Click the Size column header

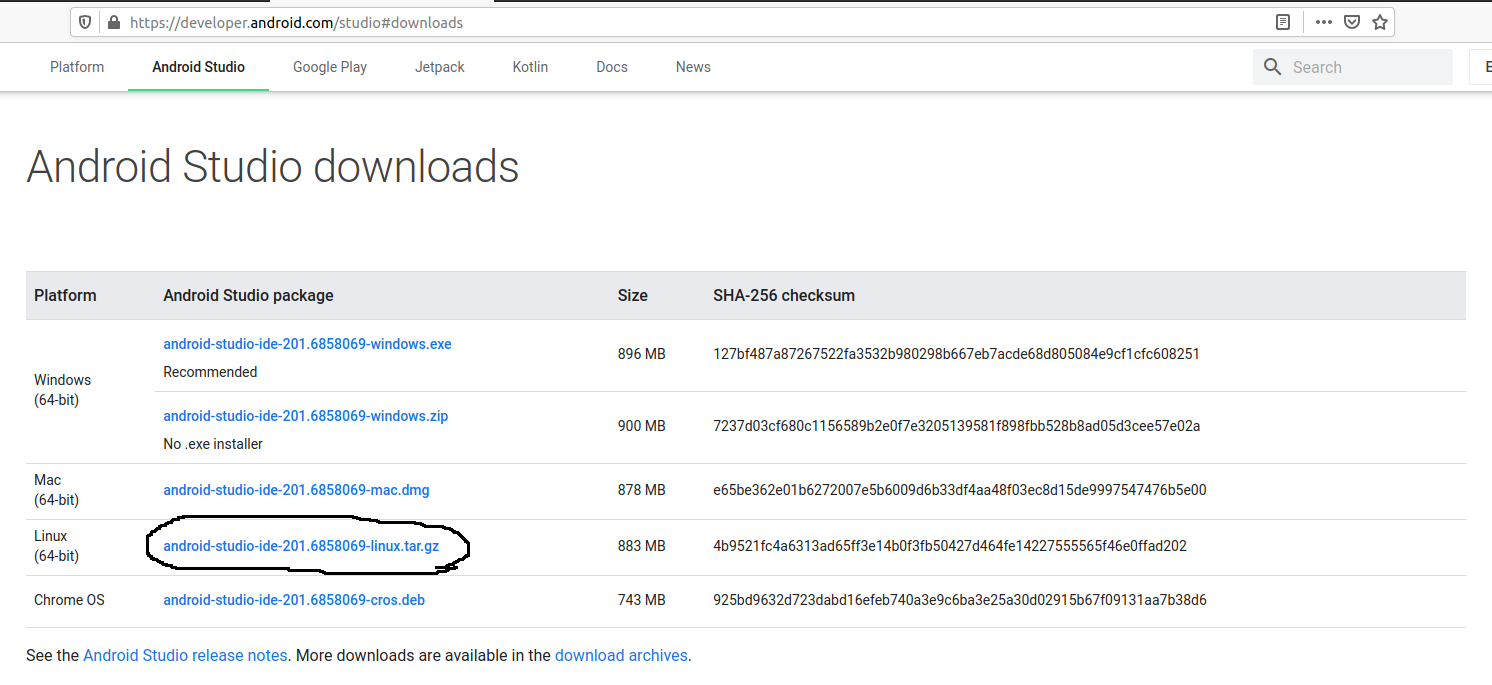[x=633, y=295]
